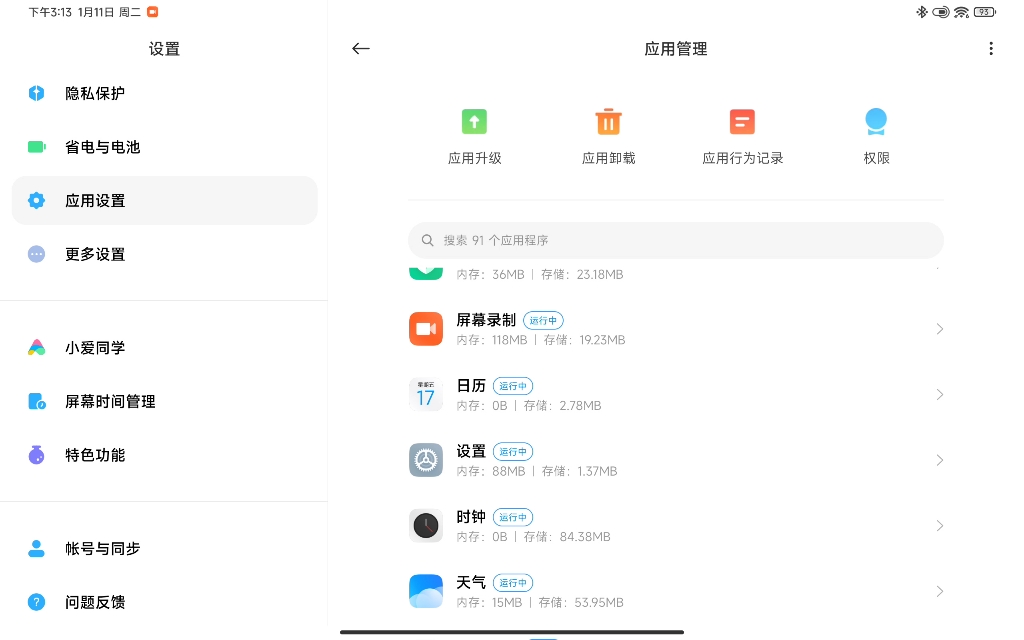This screenshot has height=640, width=1024.
Task: Click the 时钟 clock app icon
Action: tap(426, 525)
